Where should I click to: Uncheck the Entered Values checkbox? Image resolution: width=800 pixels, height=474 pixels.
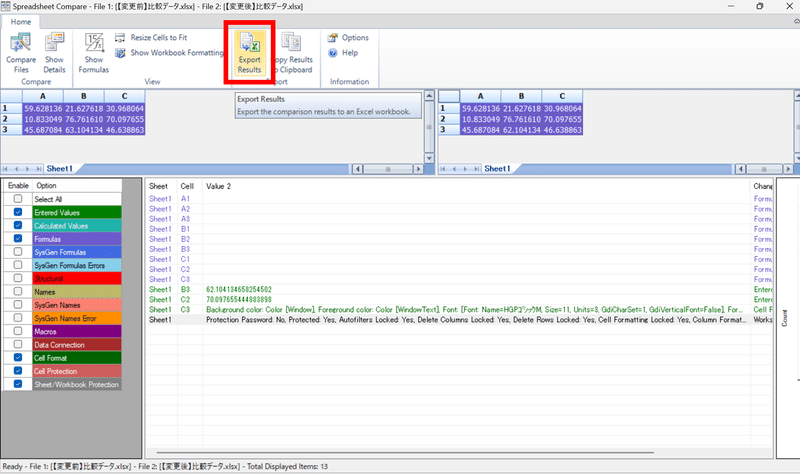pyautogui.click(x=18, y=212)
